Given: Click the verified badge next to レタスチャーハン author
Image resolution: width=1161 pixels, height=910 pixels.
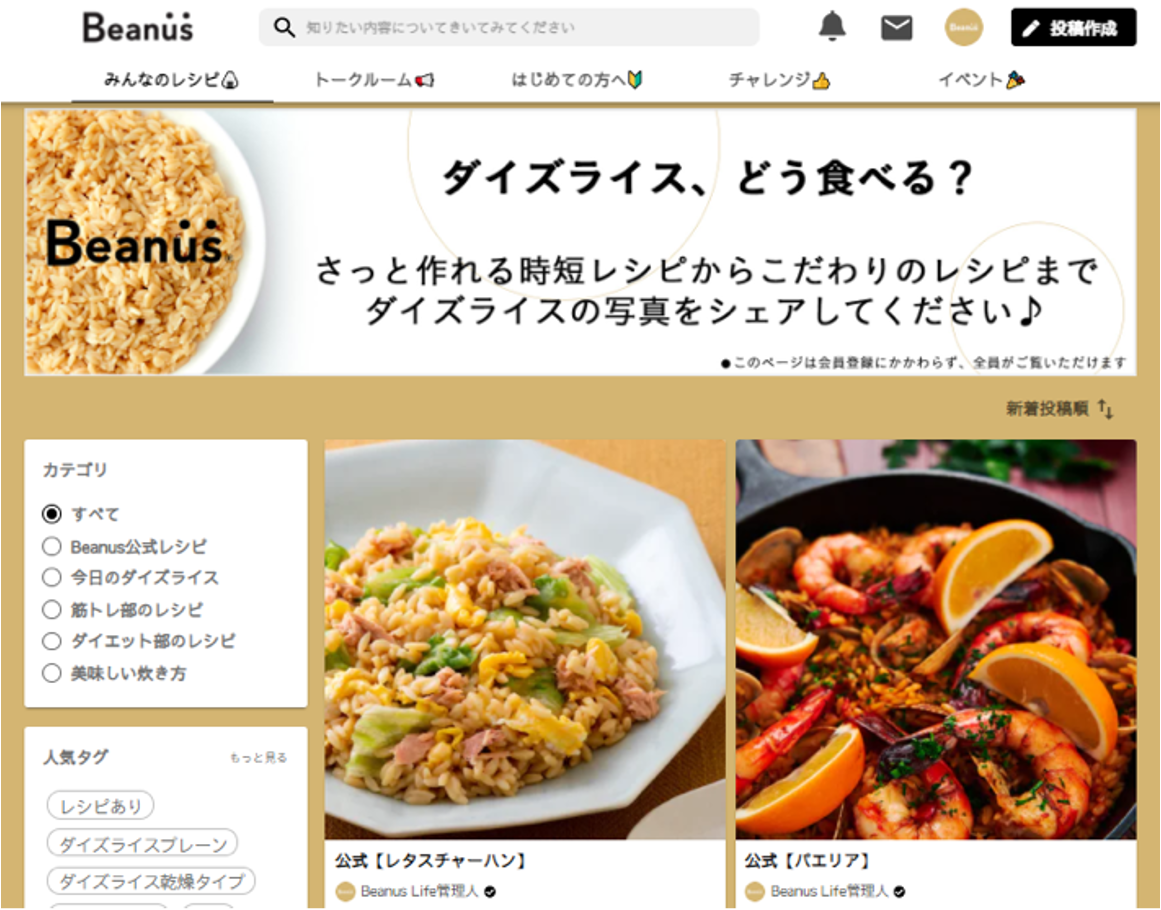Looking at the screenshot, I should (x=489, y=891).
